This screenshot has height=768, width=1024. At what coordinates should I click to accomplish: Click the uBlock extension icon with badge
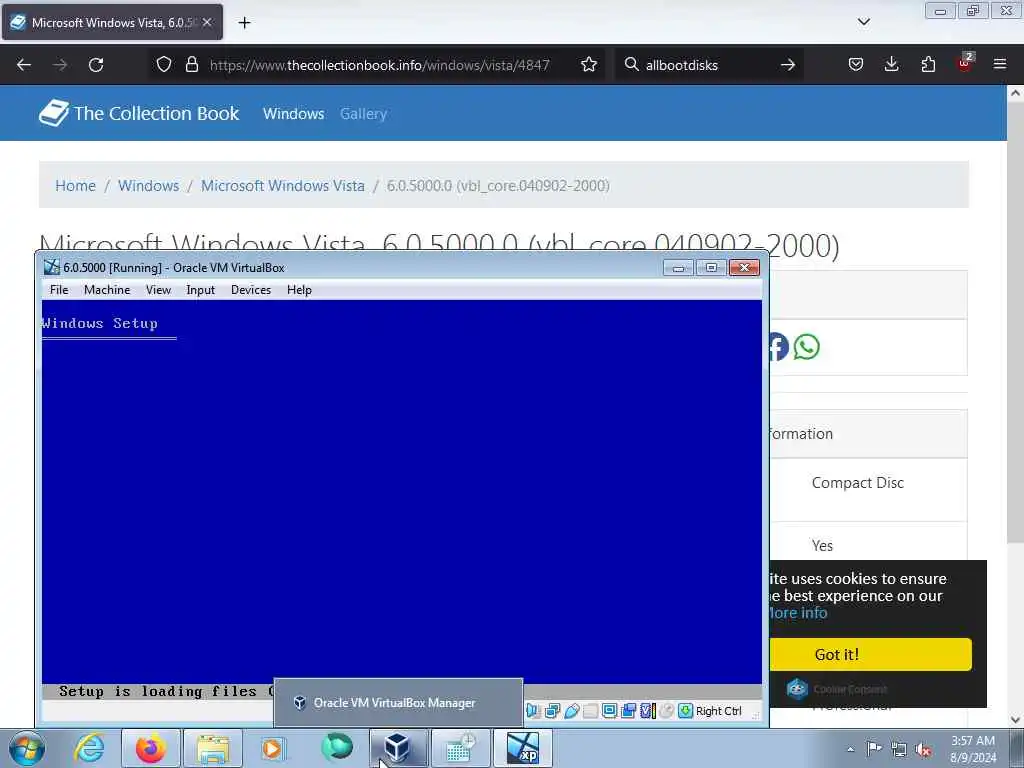pyautogui.click(x=965, y=63)
